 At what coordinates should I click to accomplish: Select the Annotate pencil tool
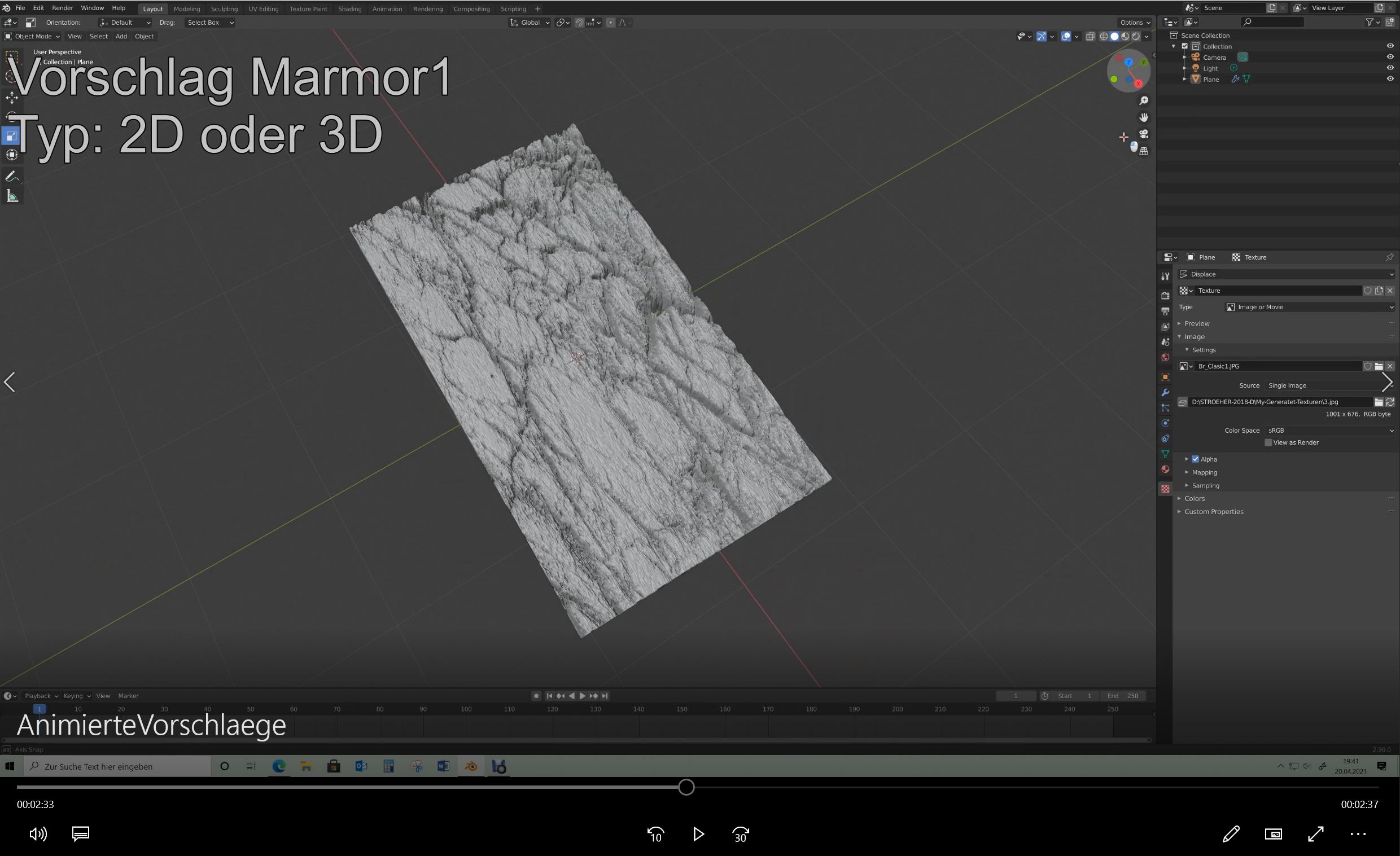[x=12, y=177]
